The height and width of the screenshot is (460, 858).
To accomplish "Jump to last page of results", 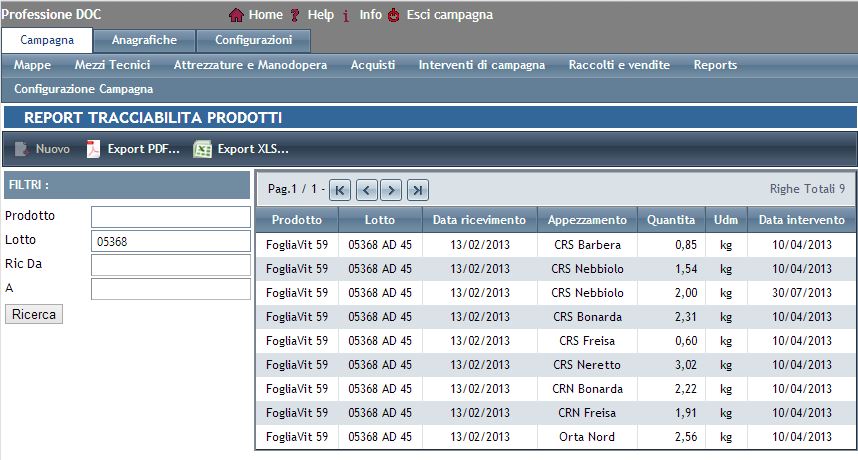I will [418, 189].
